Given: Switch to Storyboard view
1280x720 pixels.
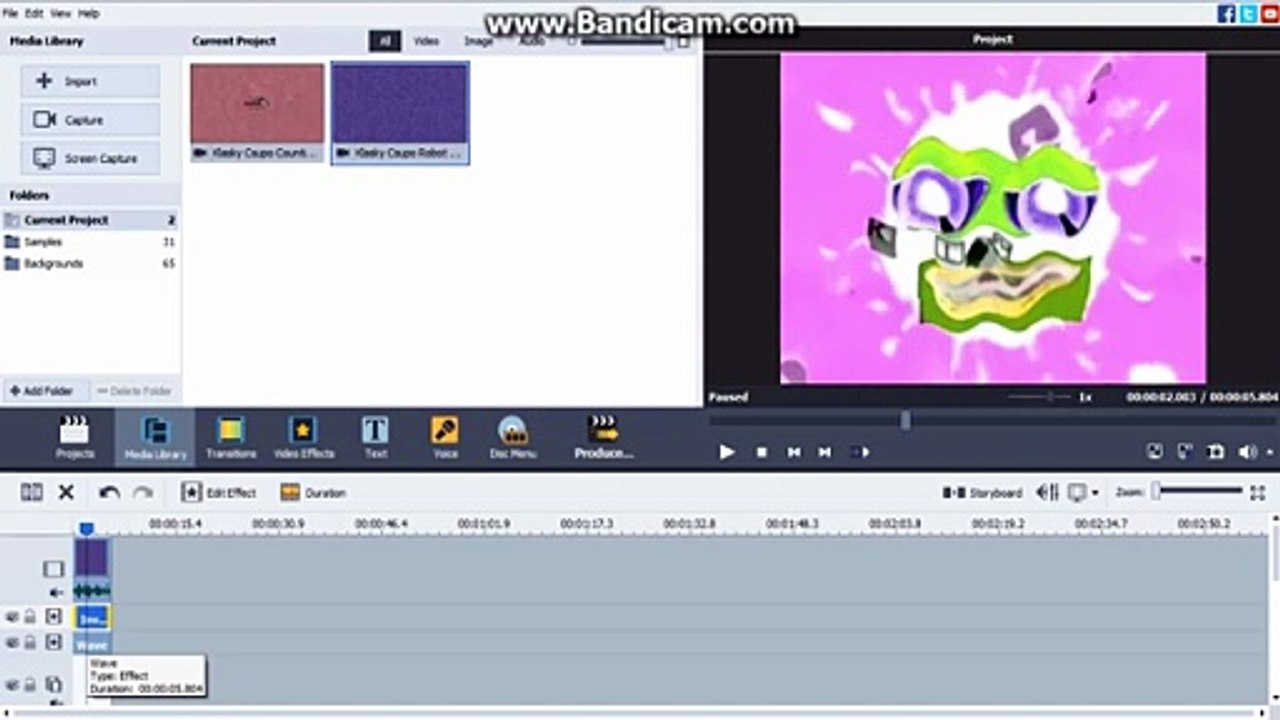Looking at the screenshot, I should pyautogui.click(x=982, y=492).
